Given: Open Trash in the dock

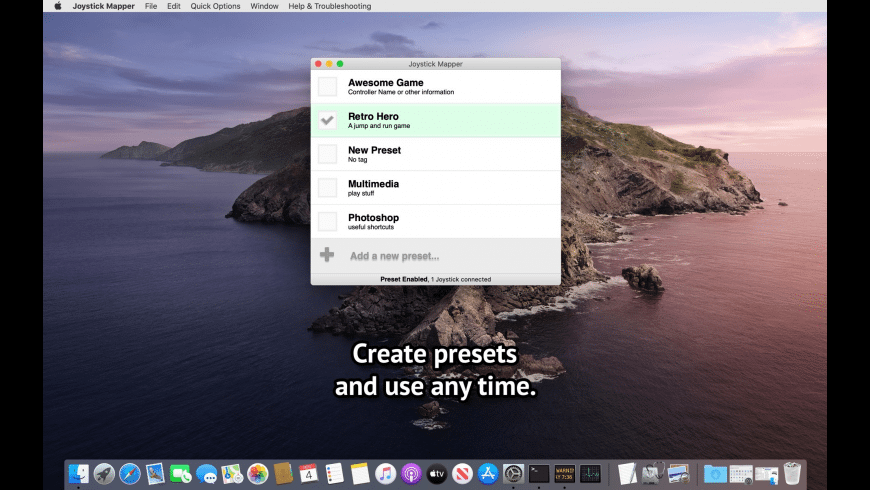Looking at the screenshot, I should click(x=793, y=474).
